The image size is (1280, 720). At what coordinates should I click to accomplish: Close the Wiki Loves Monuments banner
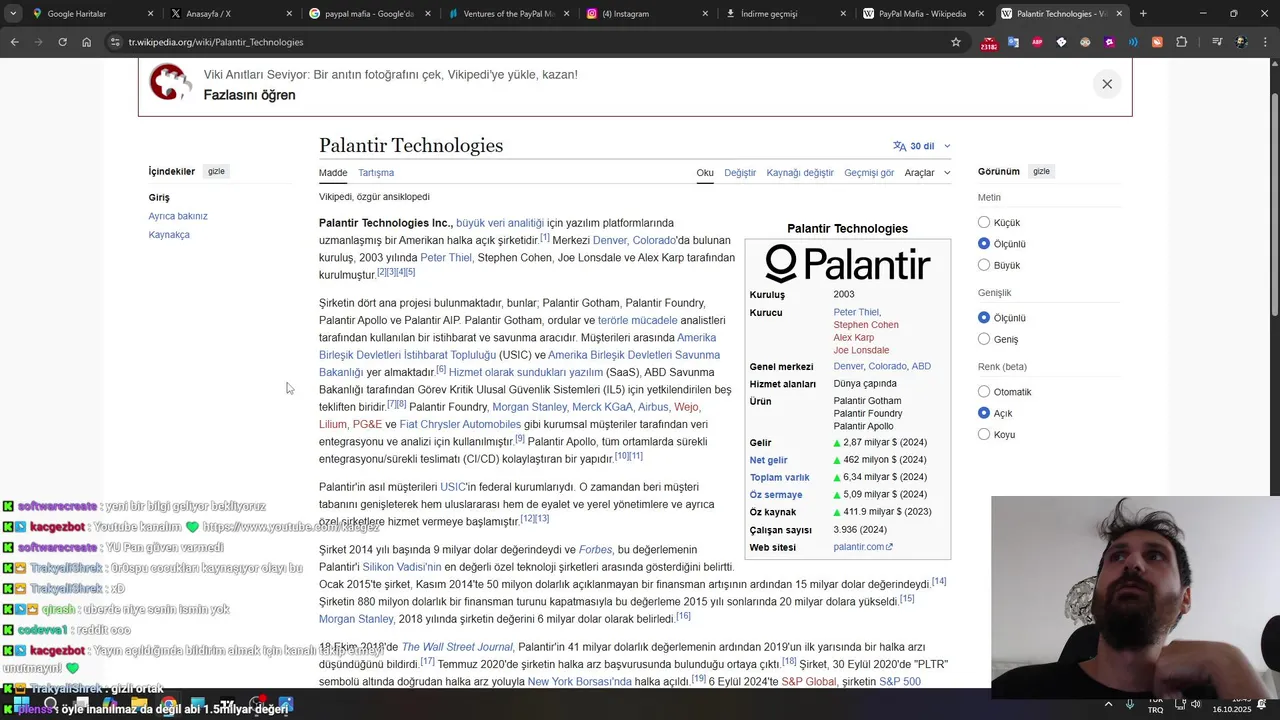(1107, 84)
